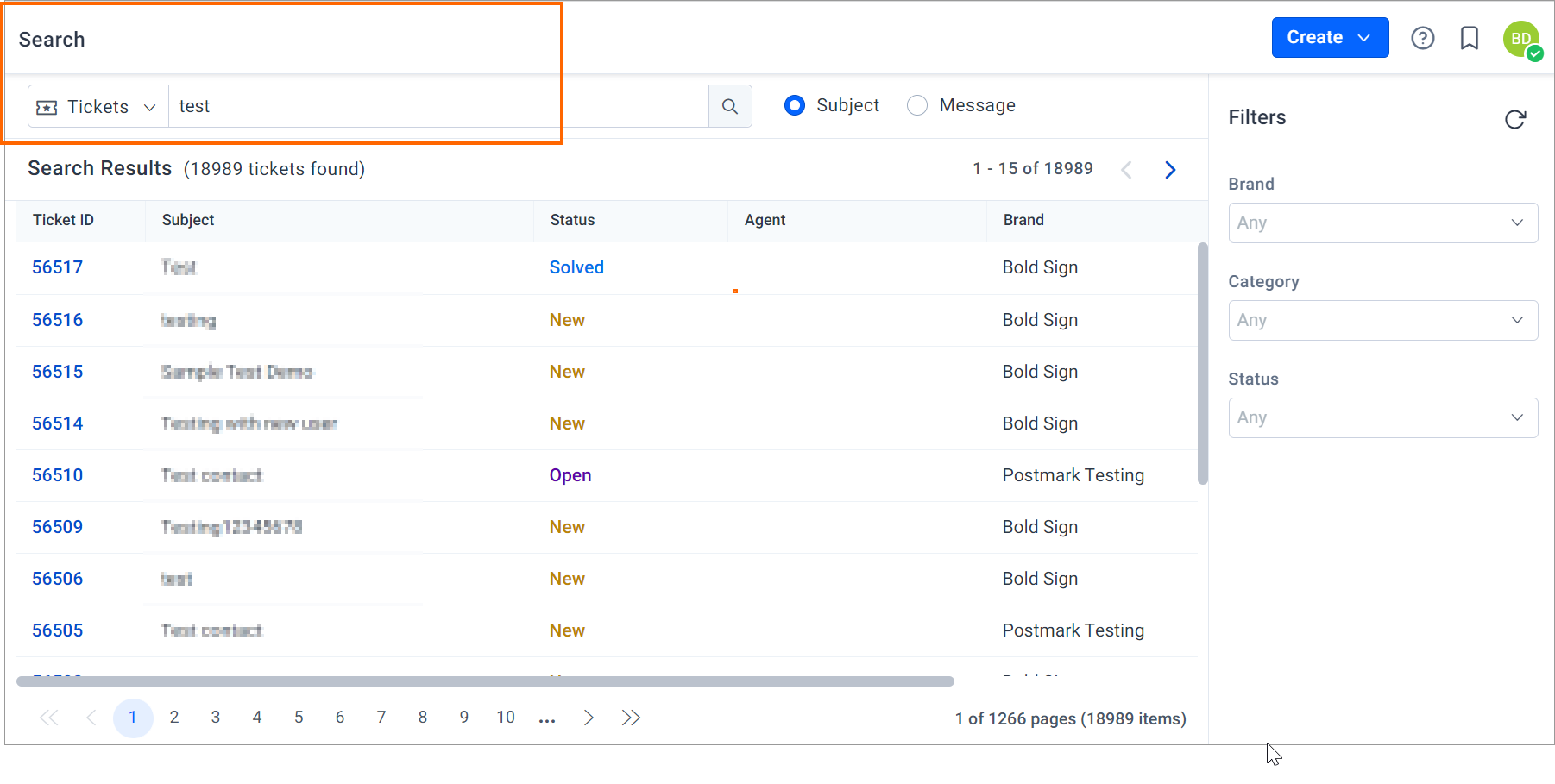Image resolution: width=1555 pixels, height=784 pixels.
Task: Open the Category filter dropdown
Action: click(1382, 320)
